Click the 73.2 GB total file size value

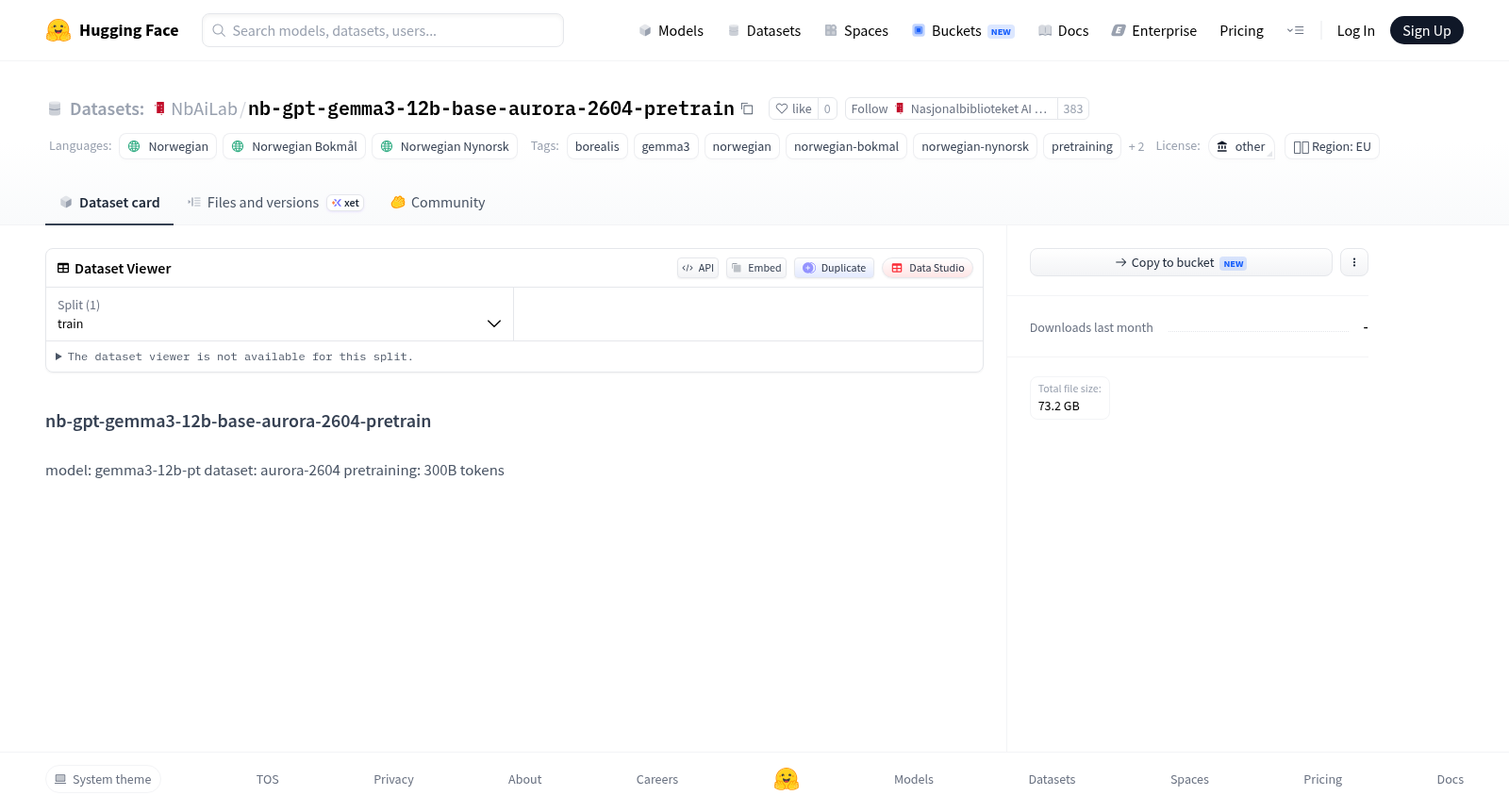tap(1059, 406)
